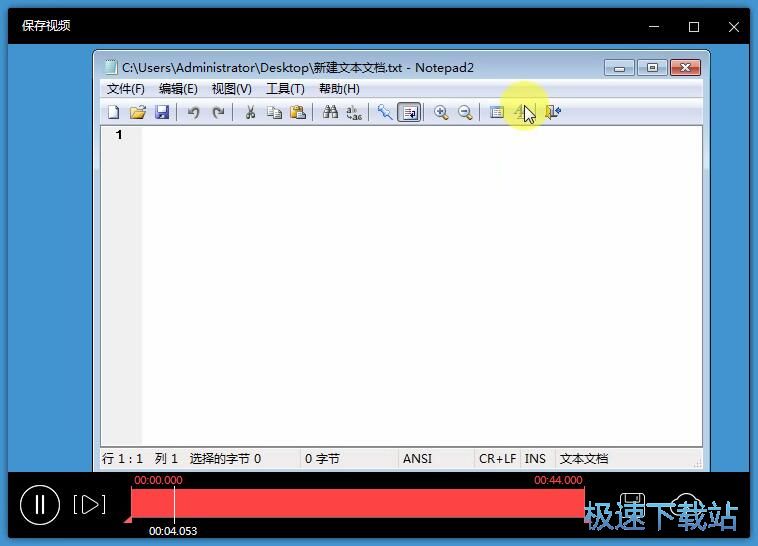Zoom out with magnifier minus icon
The width and height of the screenshot is (758, 546).
coord(465,112)
